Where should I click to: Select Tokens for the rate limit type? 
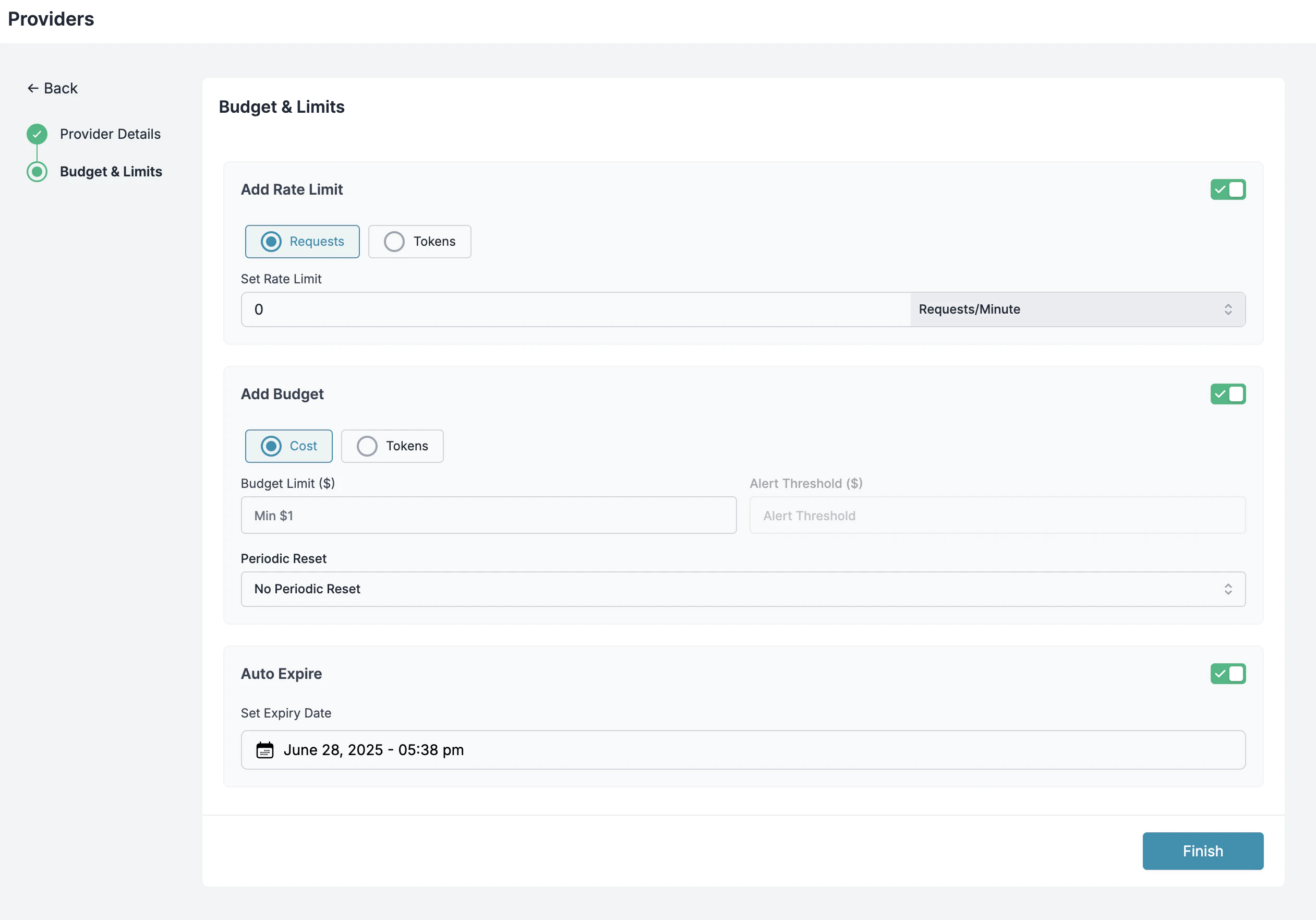pyautogui.click(x=419, y=242)
